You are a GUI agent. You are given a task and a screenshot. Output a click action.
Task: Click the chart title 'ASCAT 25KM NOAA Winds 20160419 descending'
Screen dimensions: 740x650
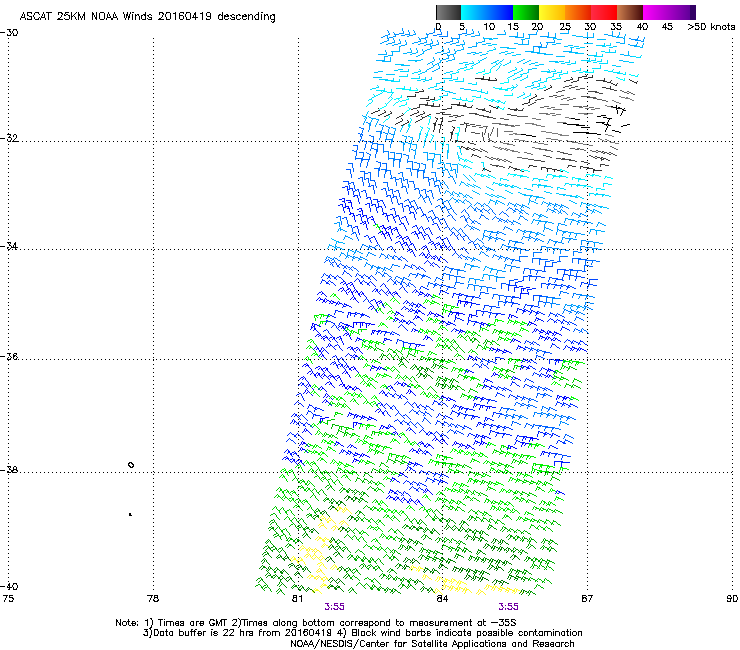click(147, 17)
